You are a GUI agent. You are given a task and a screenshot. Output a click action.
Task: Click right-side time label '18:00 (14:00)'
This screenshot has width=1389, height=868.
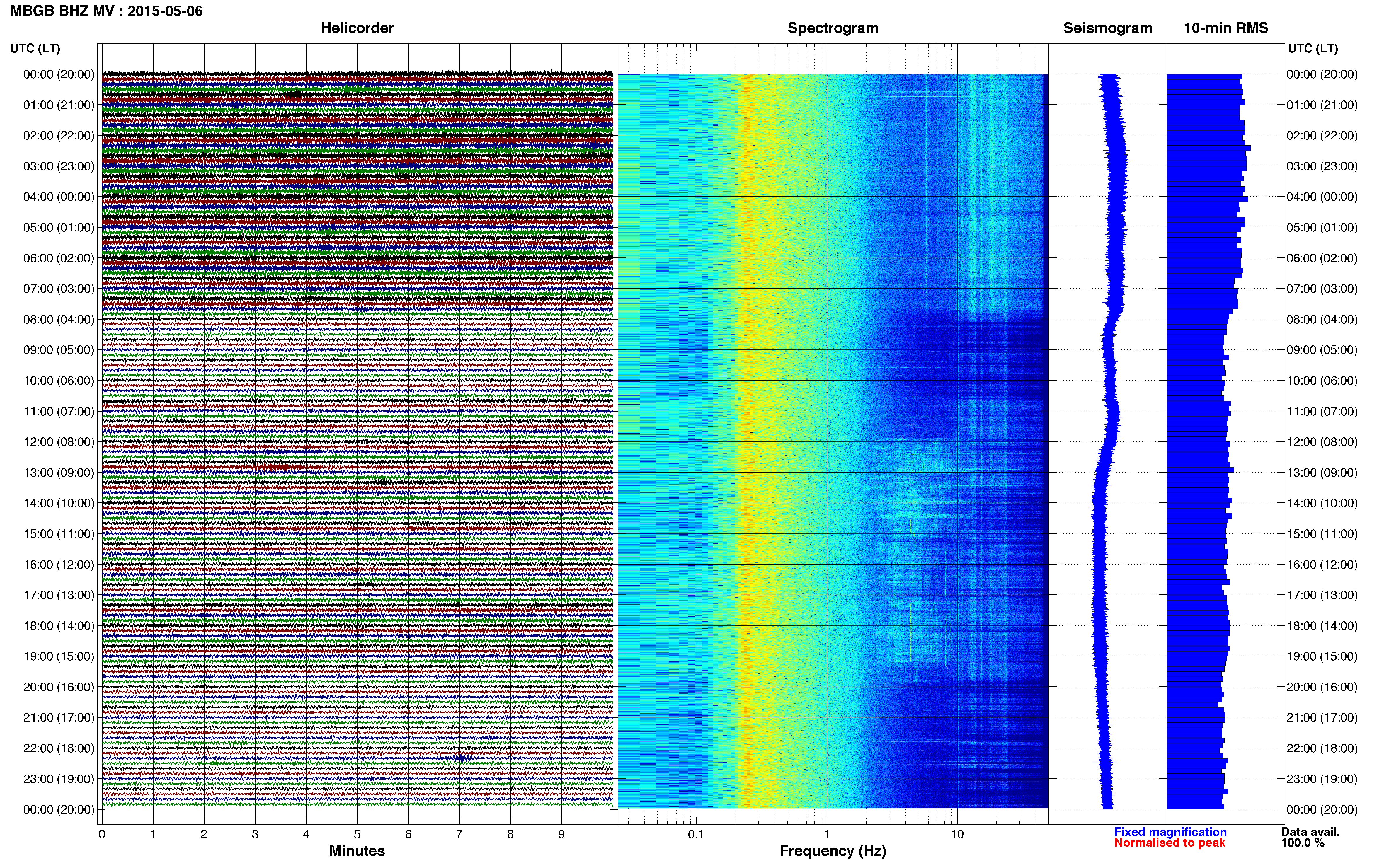pyautogui.click(x=1322, y=626)
